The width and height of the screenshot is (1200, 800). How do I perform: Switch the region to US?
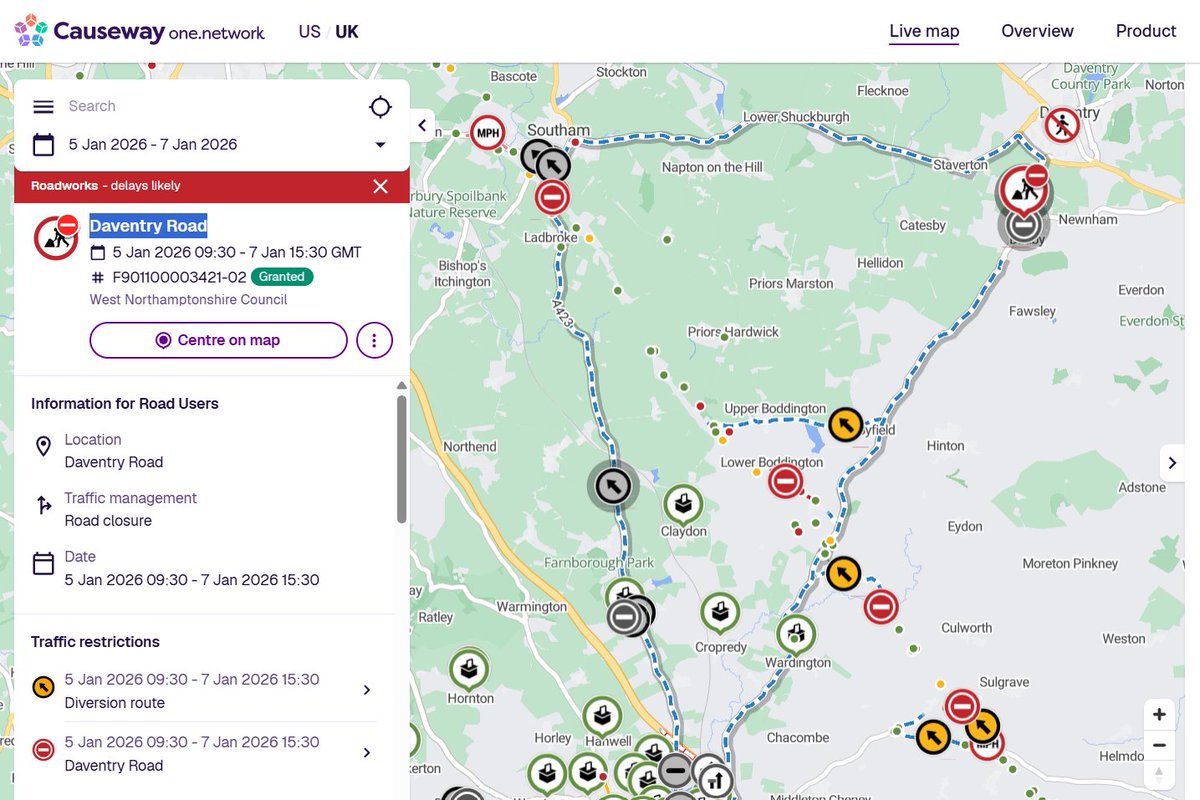pos(310,31)
